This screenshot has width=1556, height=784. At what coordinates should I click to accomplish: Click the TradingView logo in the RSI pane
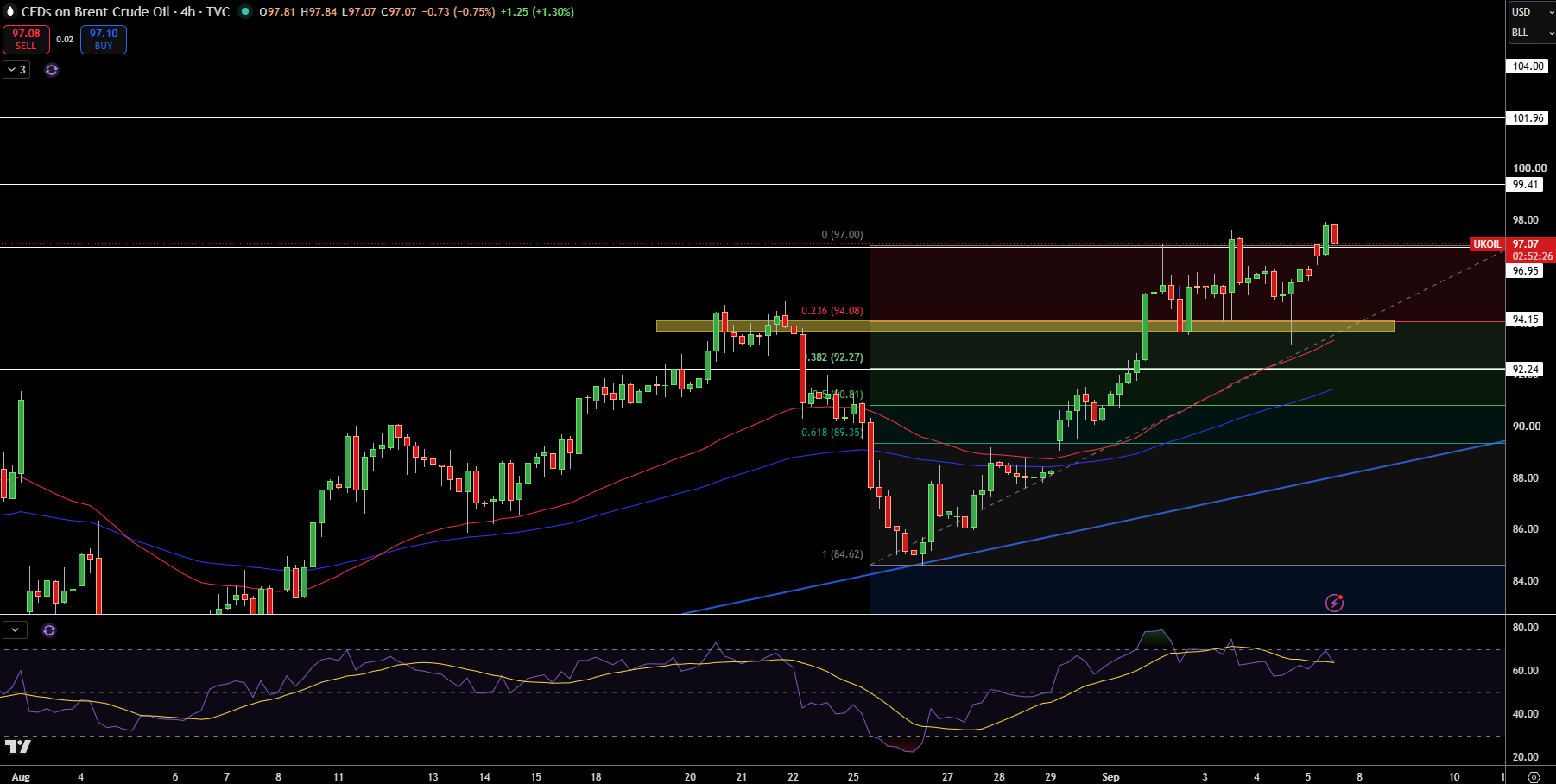[17, 746]
